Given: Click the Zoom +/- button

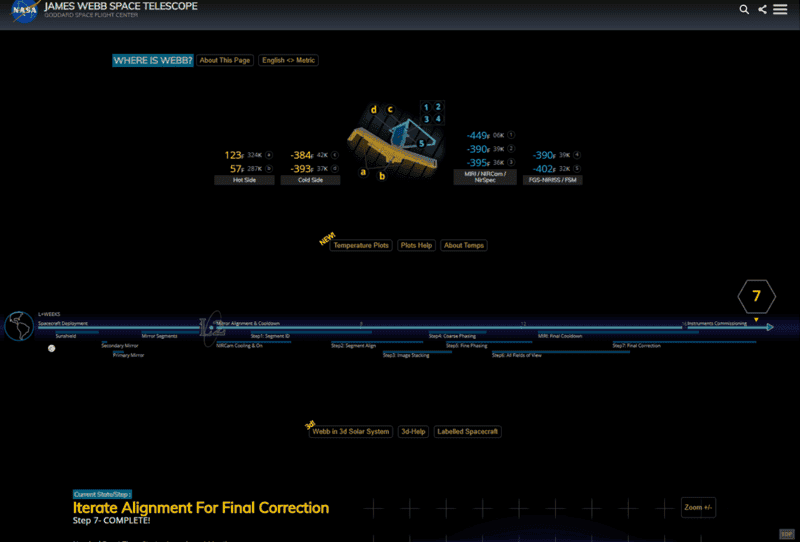Looking at the screenshot, I should [x=698, y=507].
